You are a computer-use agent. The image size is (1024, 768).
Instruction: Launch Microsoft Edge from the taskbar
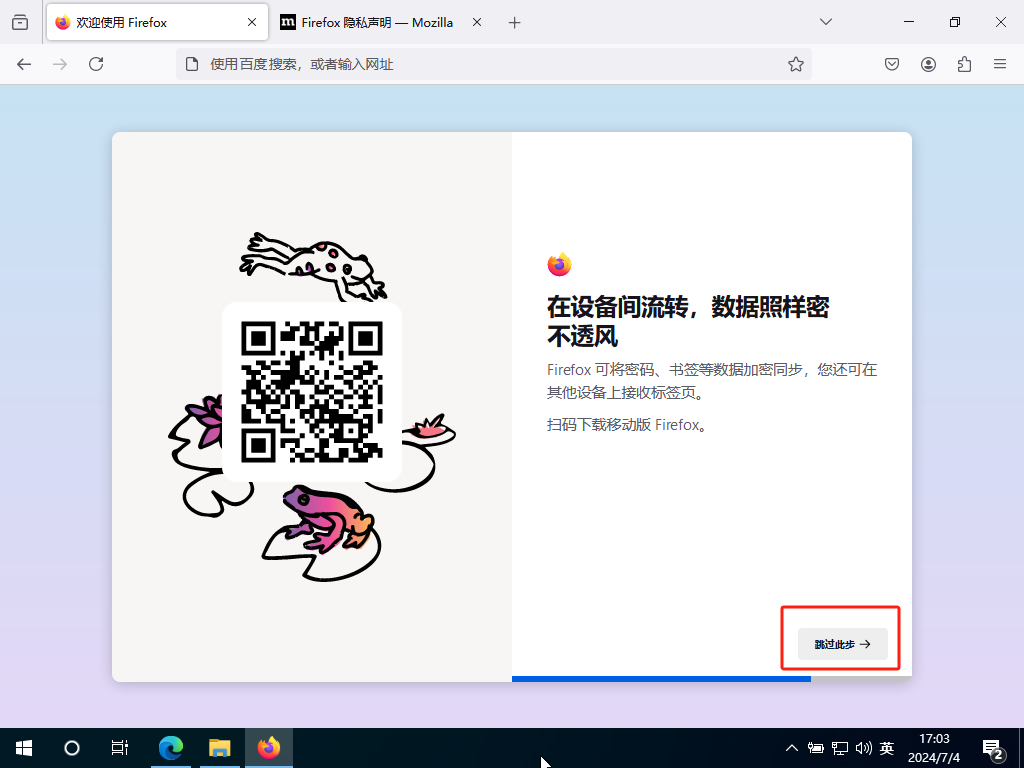coord(170,747)
